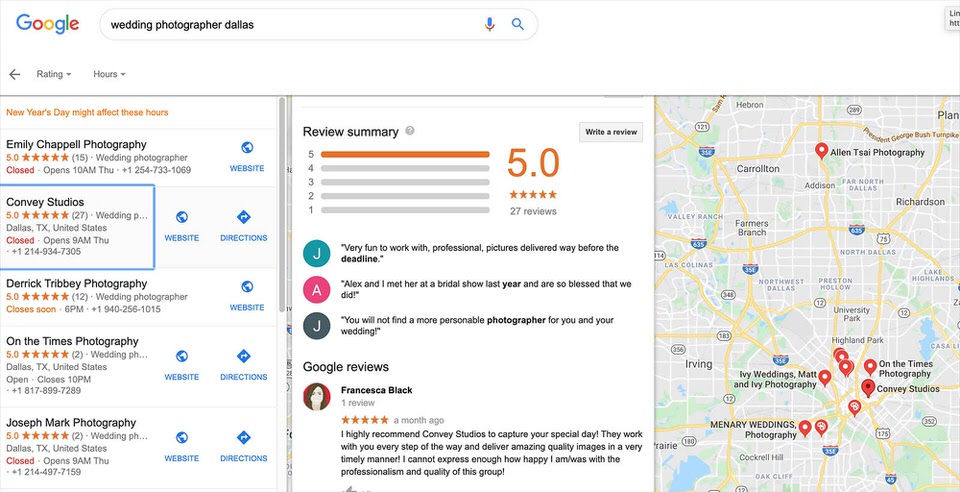Select Convey Studios listing title
960x492 pixels.
click(45, 202)
